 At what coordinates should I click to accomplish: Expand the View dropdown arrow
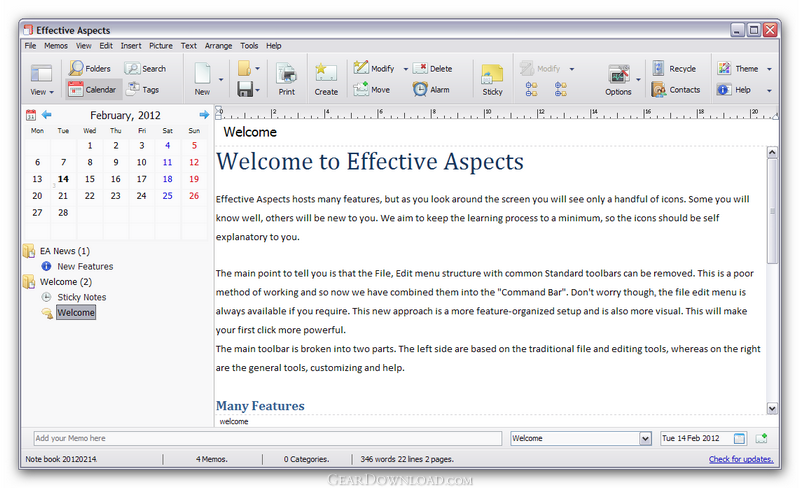point(52,92)
